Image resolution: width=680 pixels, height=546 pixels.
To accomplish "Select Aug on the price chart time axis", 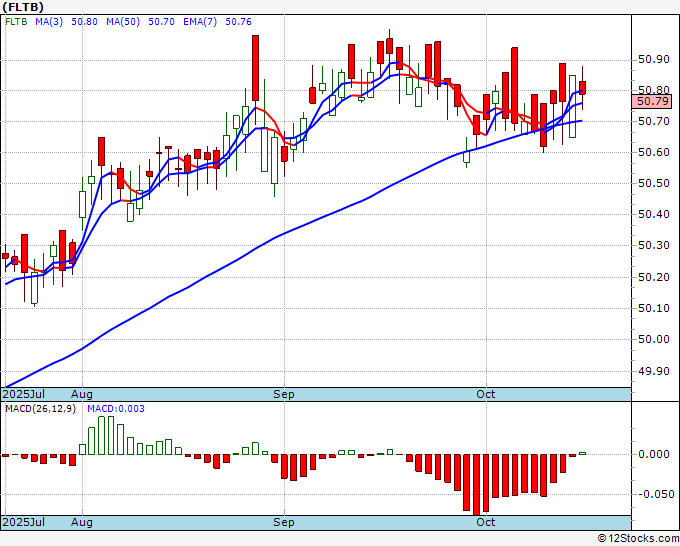I will 82,394.
